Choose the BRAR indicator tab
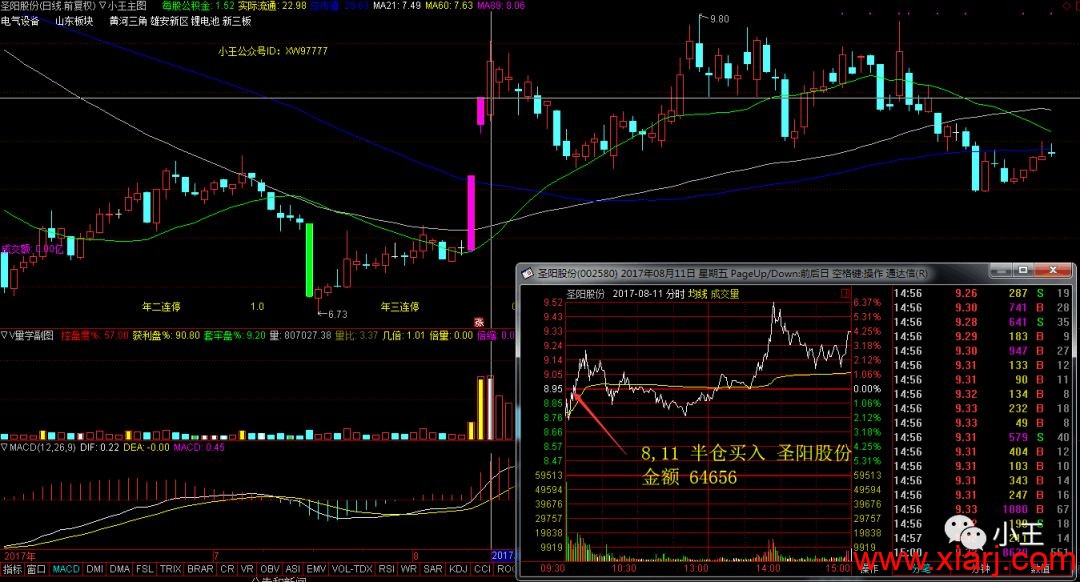This screenshot has height=582, width=1080. [200, 570]
